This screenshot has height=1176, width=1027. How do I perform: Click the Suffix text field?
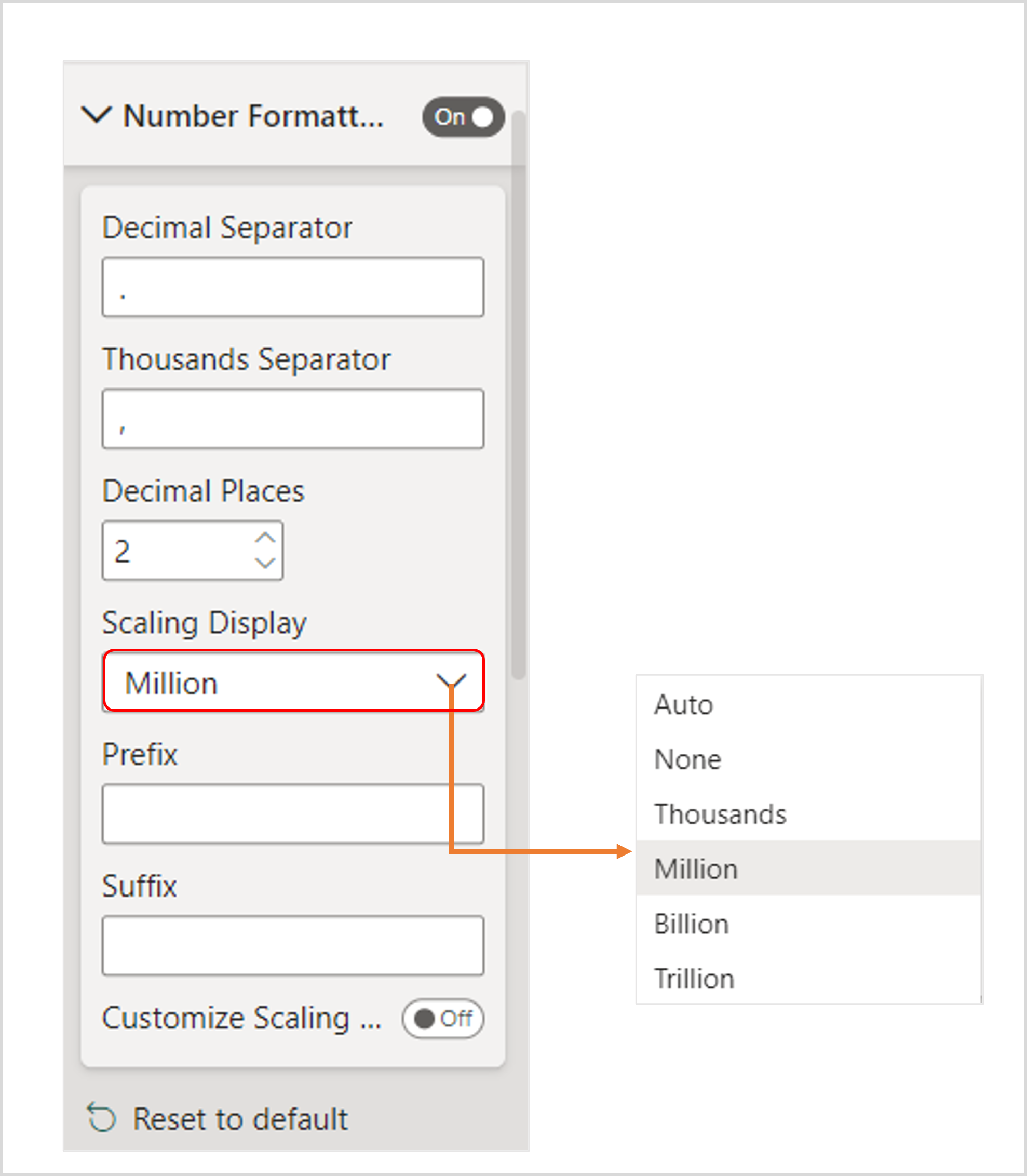tap(293, 945)
